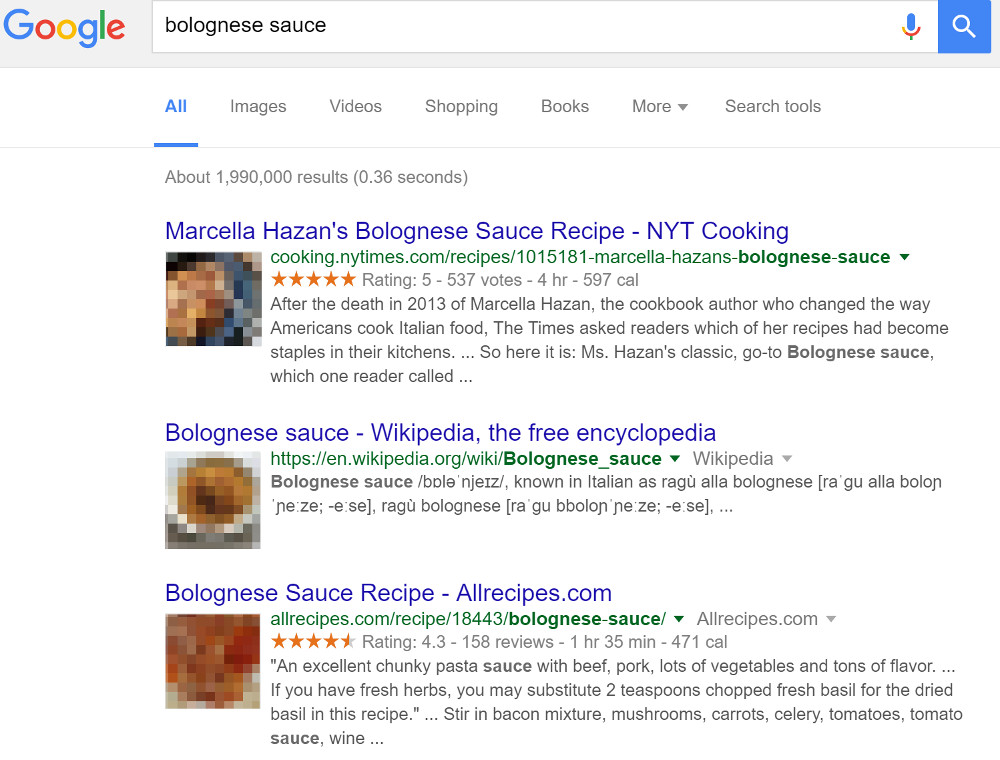Switch to the Images tab

coord(257,106)
